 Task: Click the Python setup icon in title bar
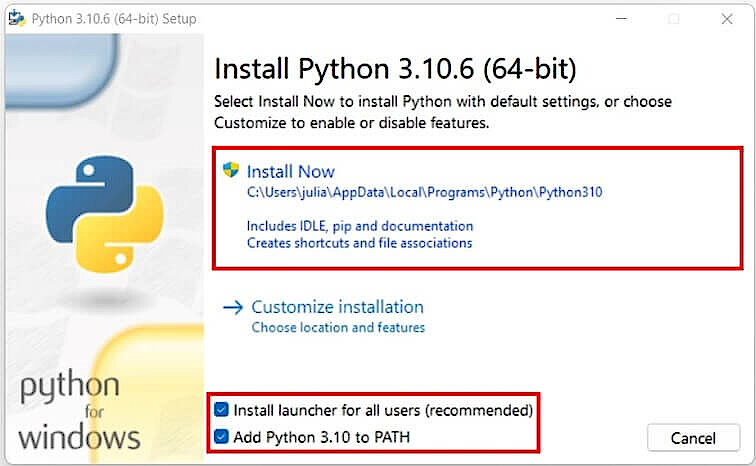16,18
